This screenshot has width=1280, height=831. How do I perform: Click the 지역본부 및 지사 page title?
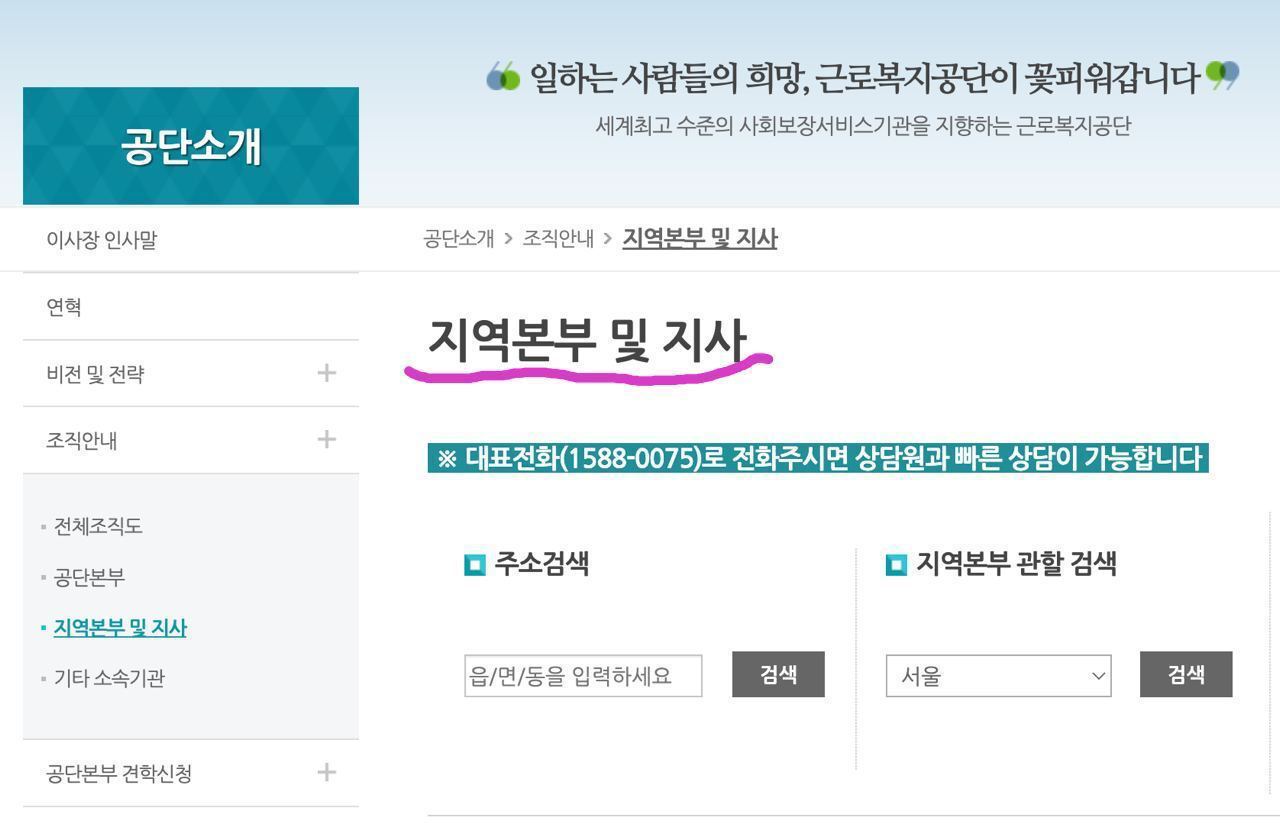[x=588, y=340]
